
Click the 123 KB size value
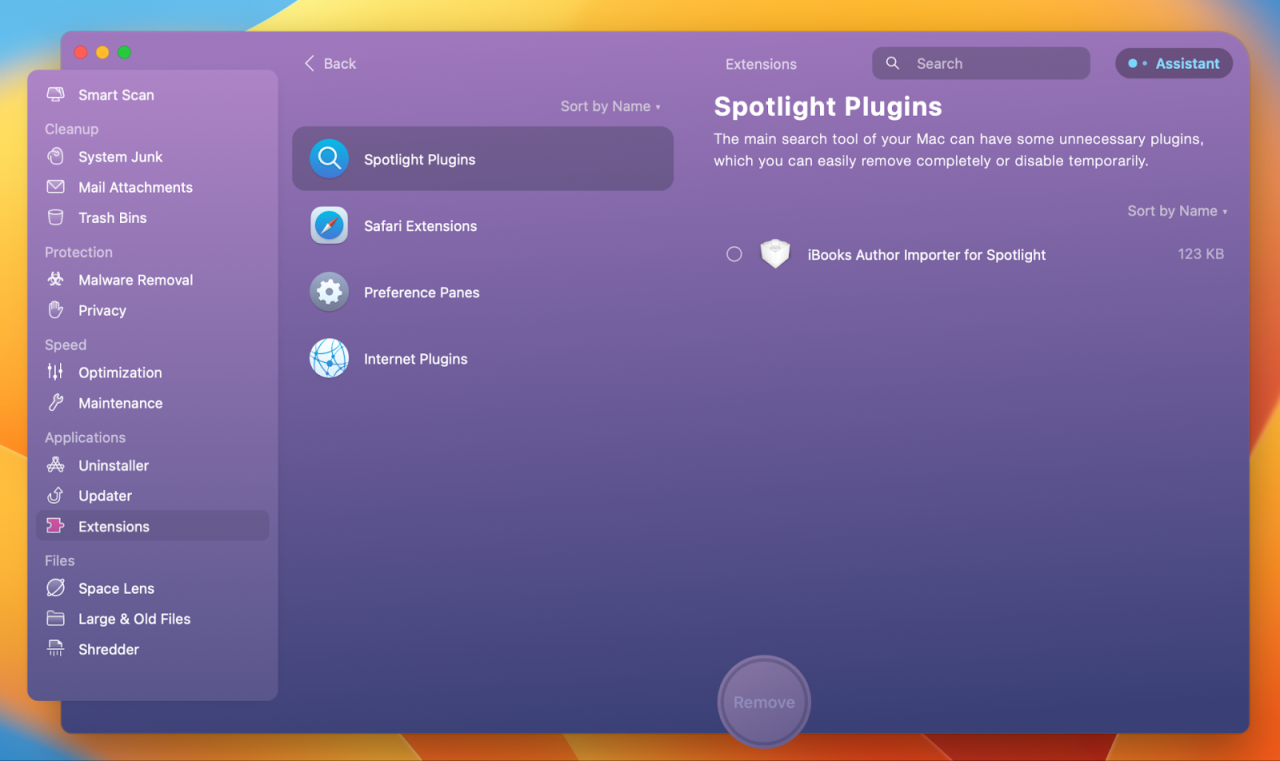[1201, 254]
